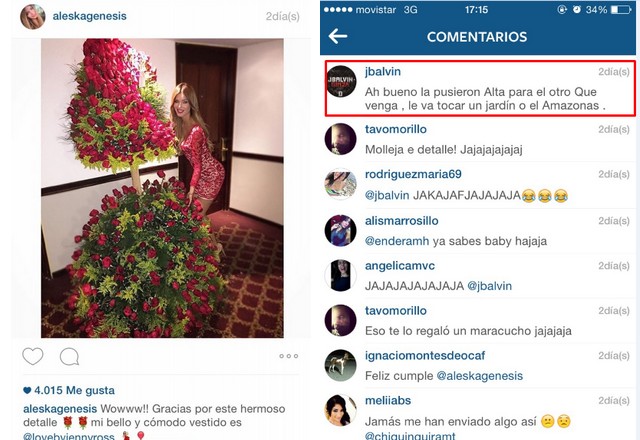Tap the @jbalvin mention in angelicamvc's comment
Screen dimensions: 640x440
coord(489,286)
